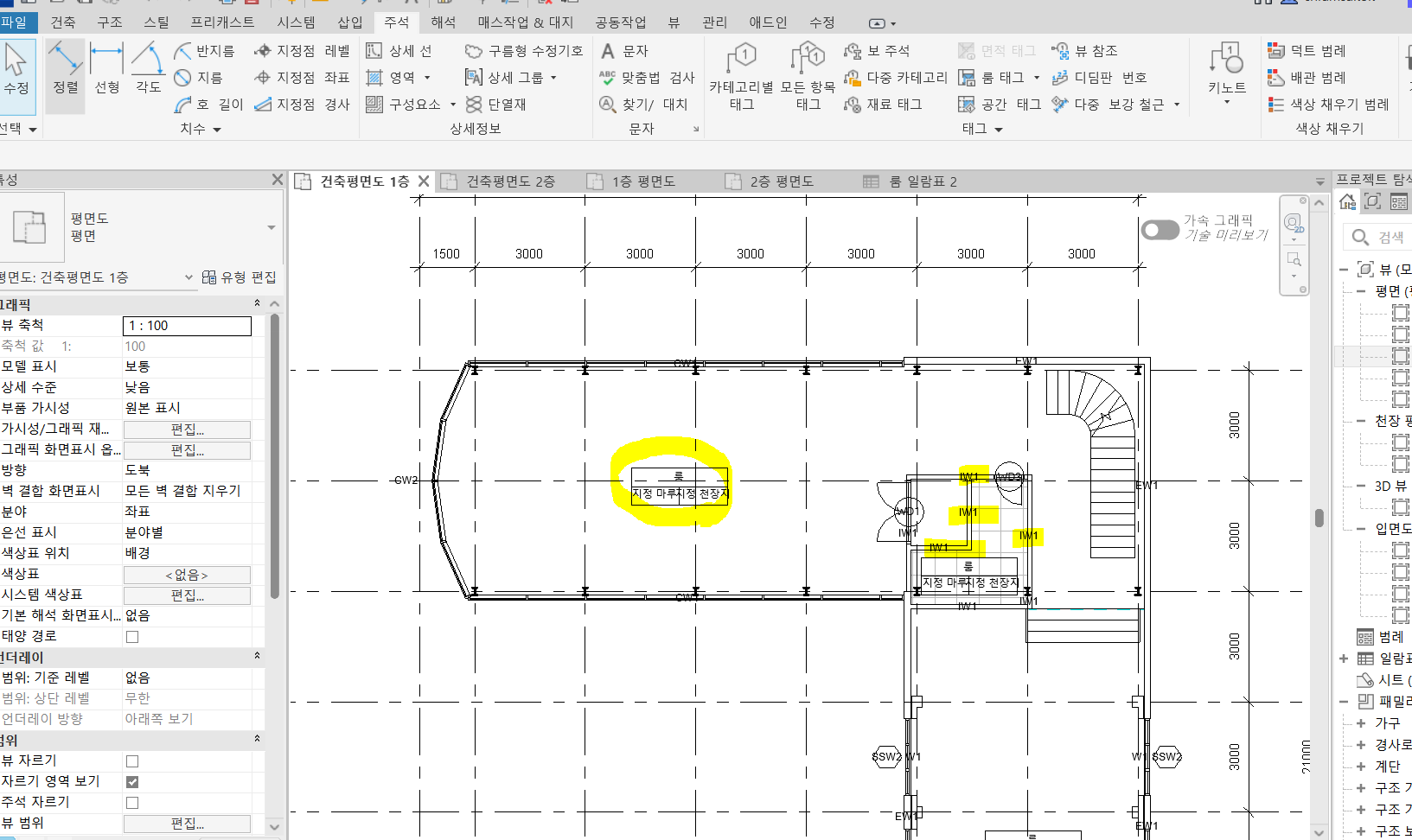Viewport: 1412px width, 840px height.
Task: Switch to the 건축평면도 2층 view tab
Action: pos(509,181)
